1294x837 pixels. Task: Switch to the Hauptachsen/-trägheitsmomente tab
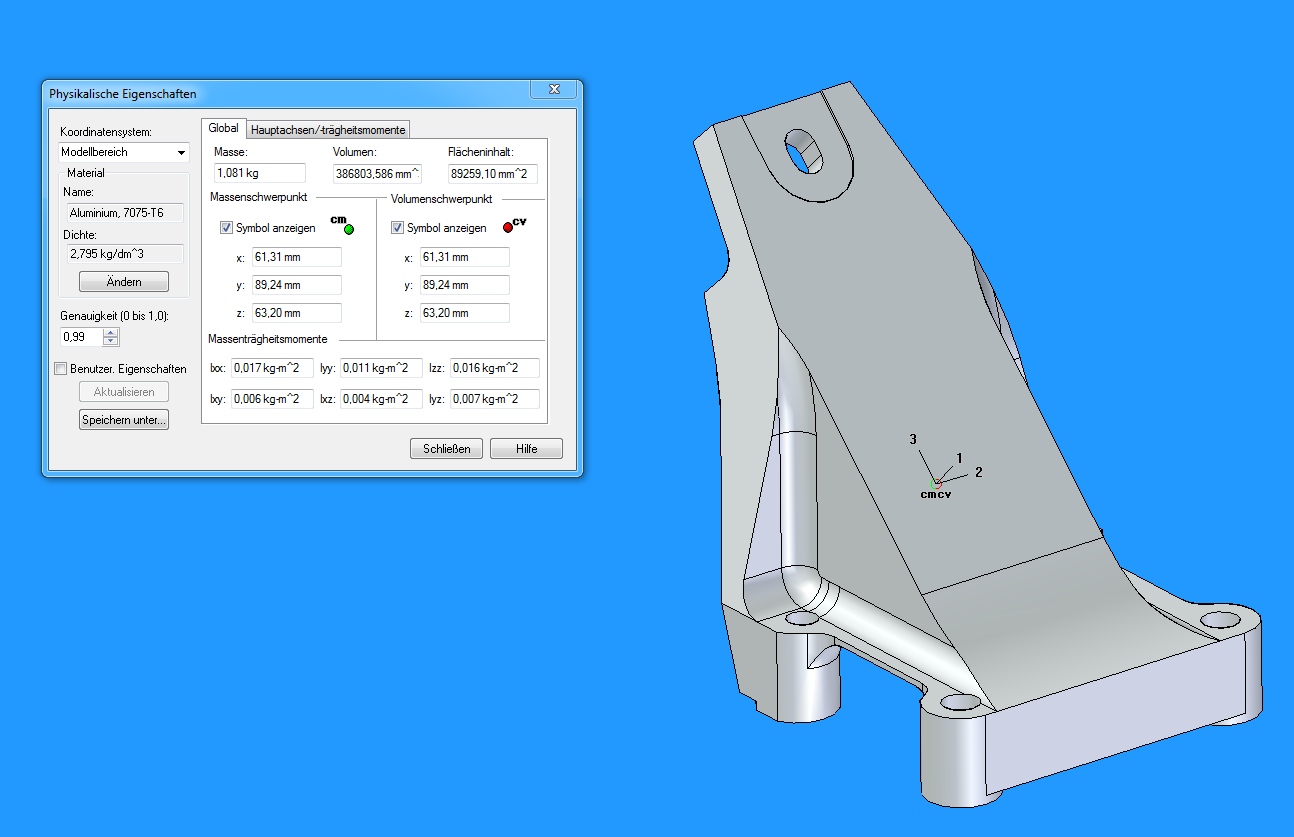[328, 130]
